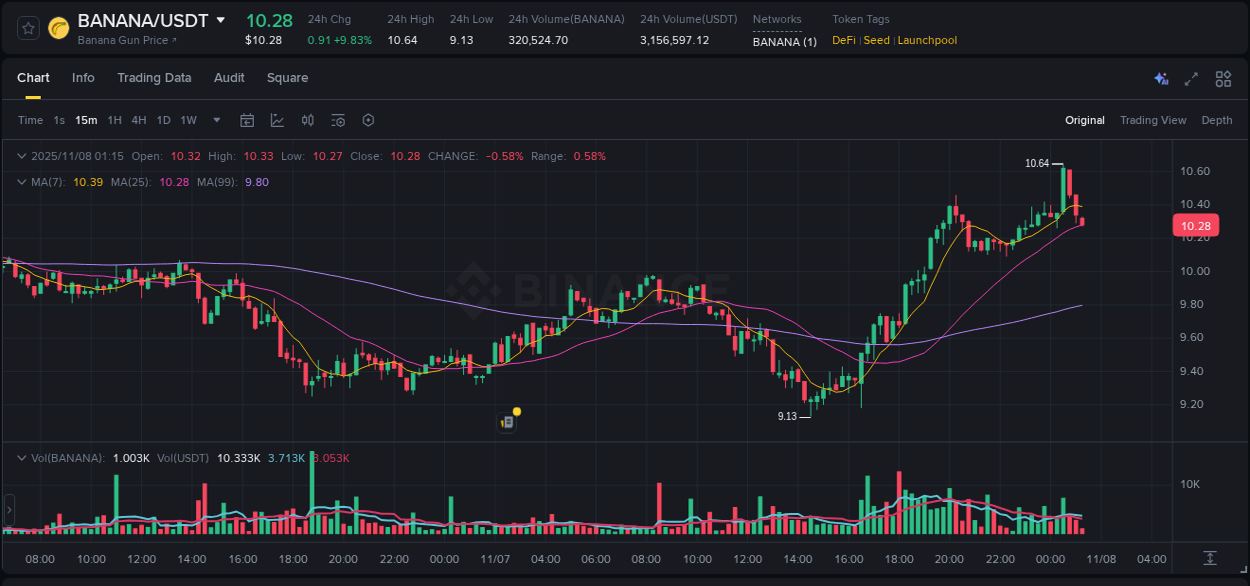Screen dimensions: 1250x586
Task: Open the extra timeframe options arrow
Action: (215, 120)
